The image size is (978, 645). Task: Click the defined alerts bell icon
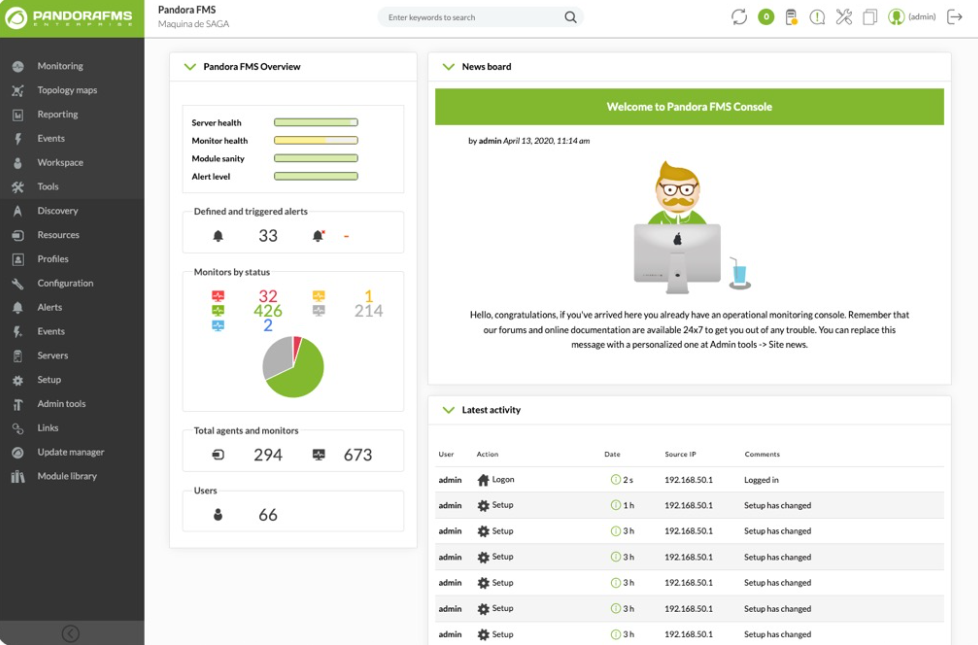click(218, 236)
